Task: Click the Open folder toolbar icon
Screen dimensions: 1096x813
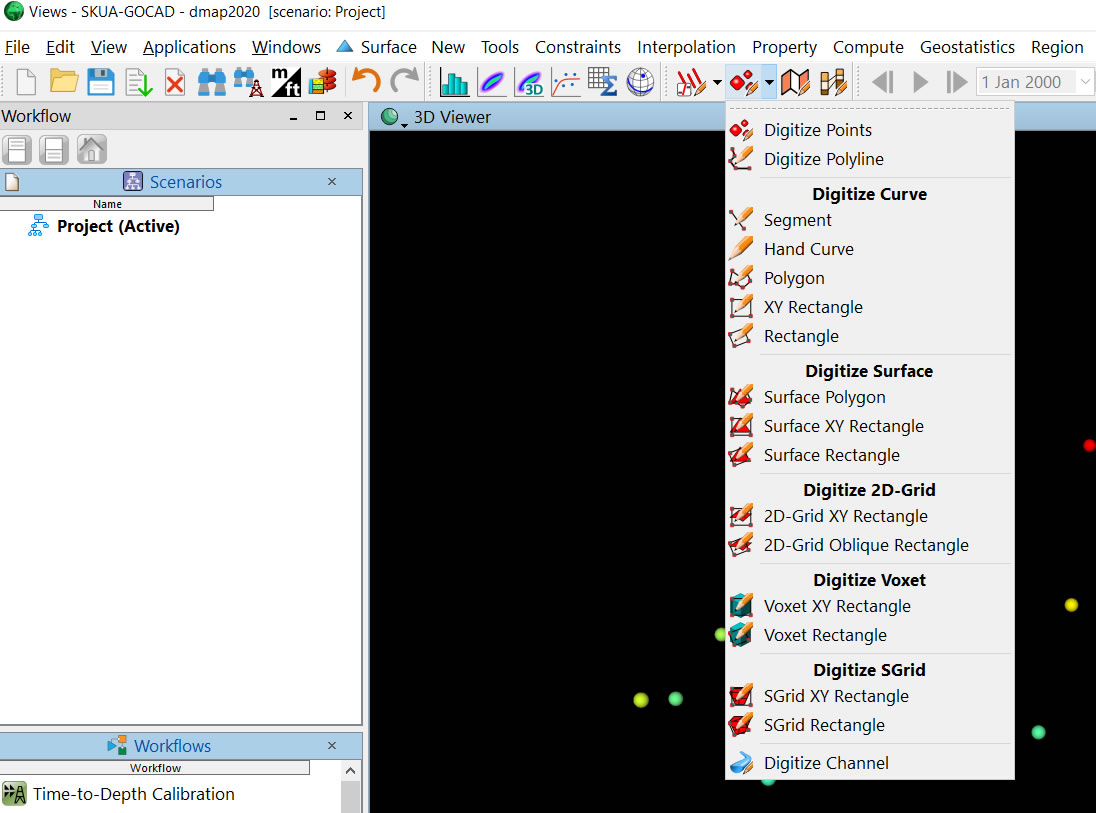Action: [x=64, y=82]
